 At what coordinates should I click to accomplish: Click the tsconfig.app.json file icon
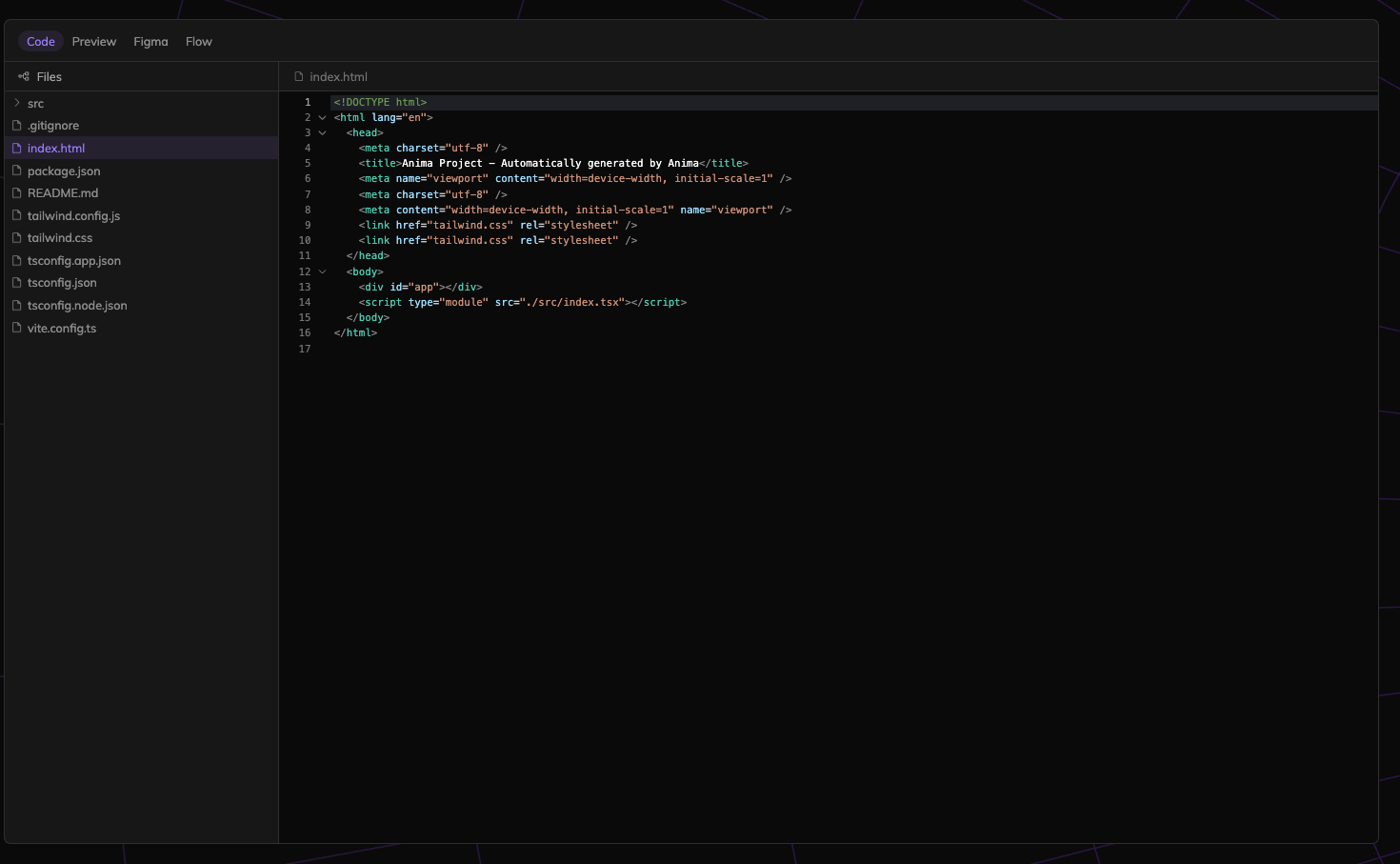tap(17, 260)
